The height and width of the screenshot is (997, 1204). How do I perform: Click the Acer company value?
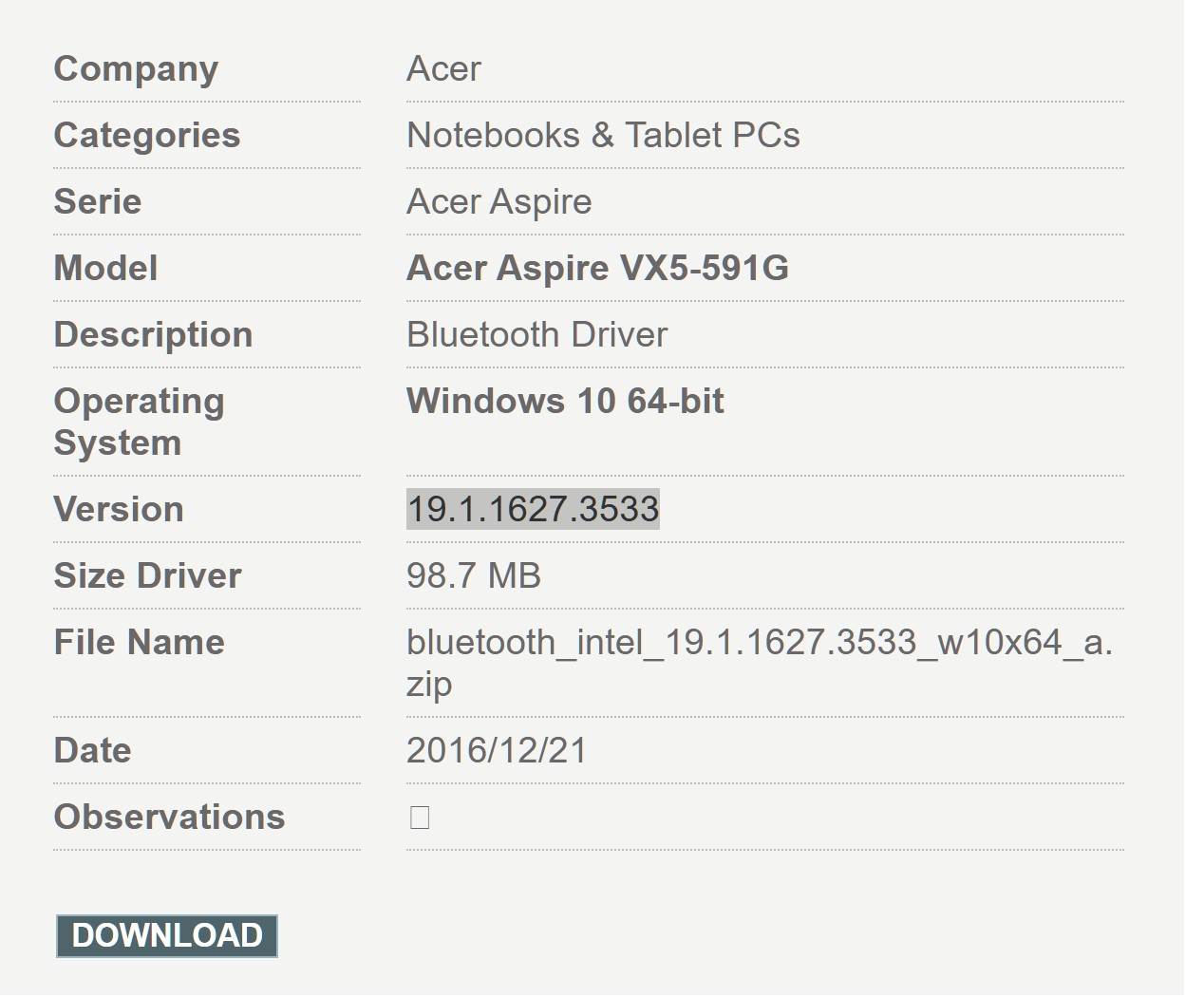click(443, 68)
